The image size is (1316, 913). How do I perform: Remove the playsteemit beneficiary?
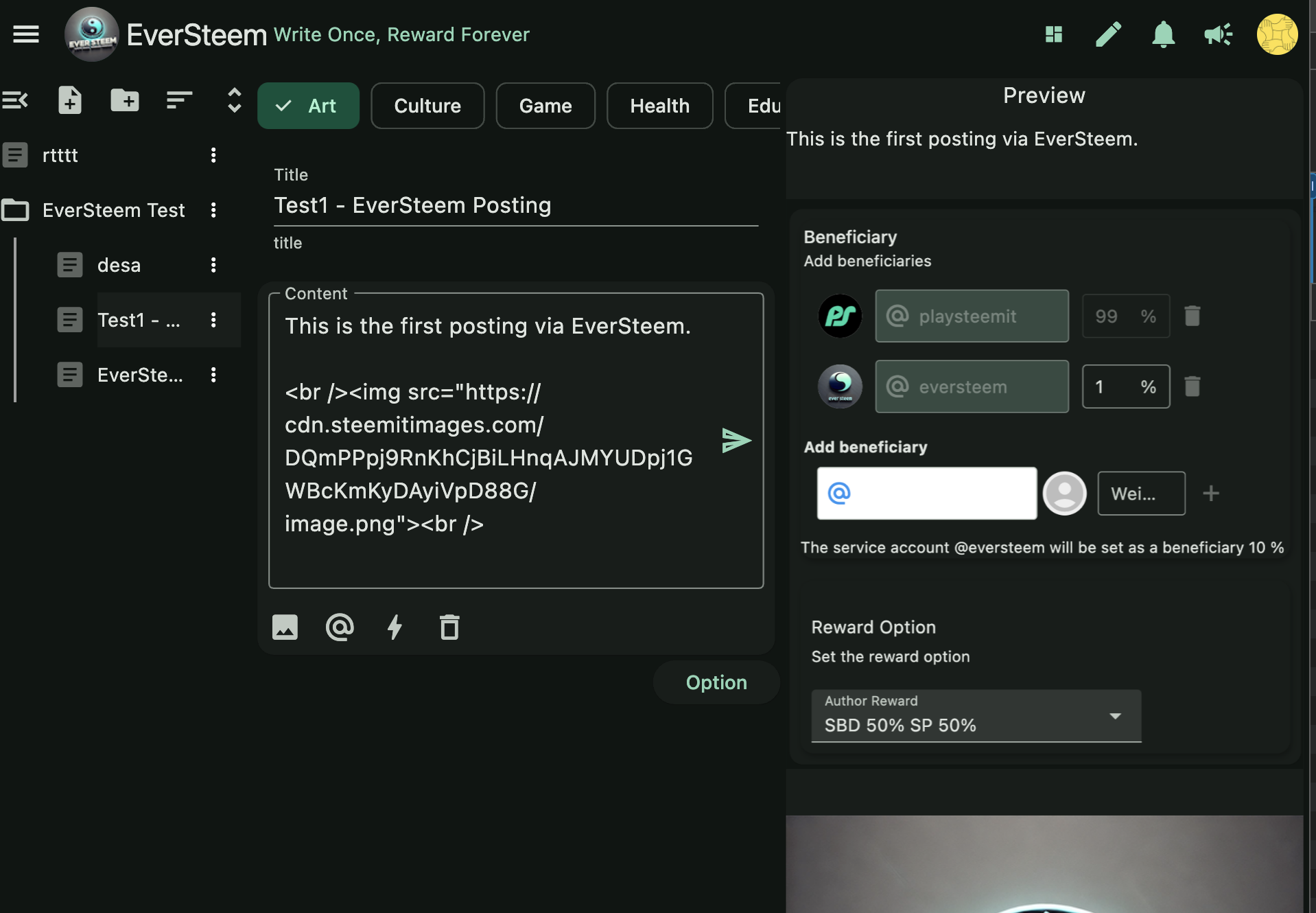[x=1192, y=316]
